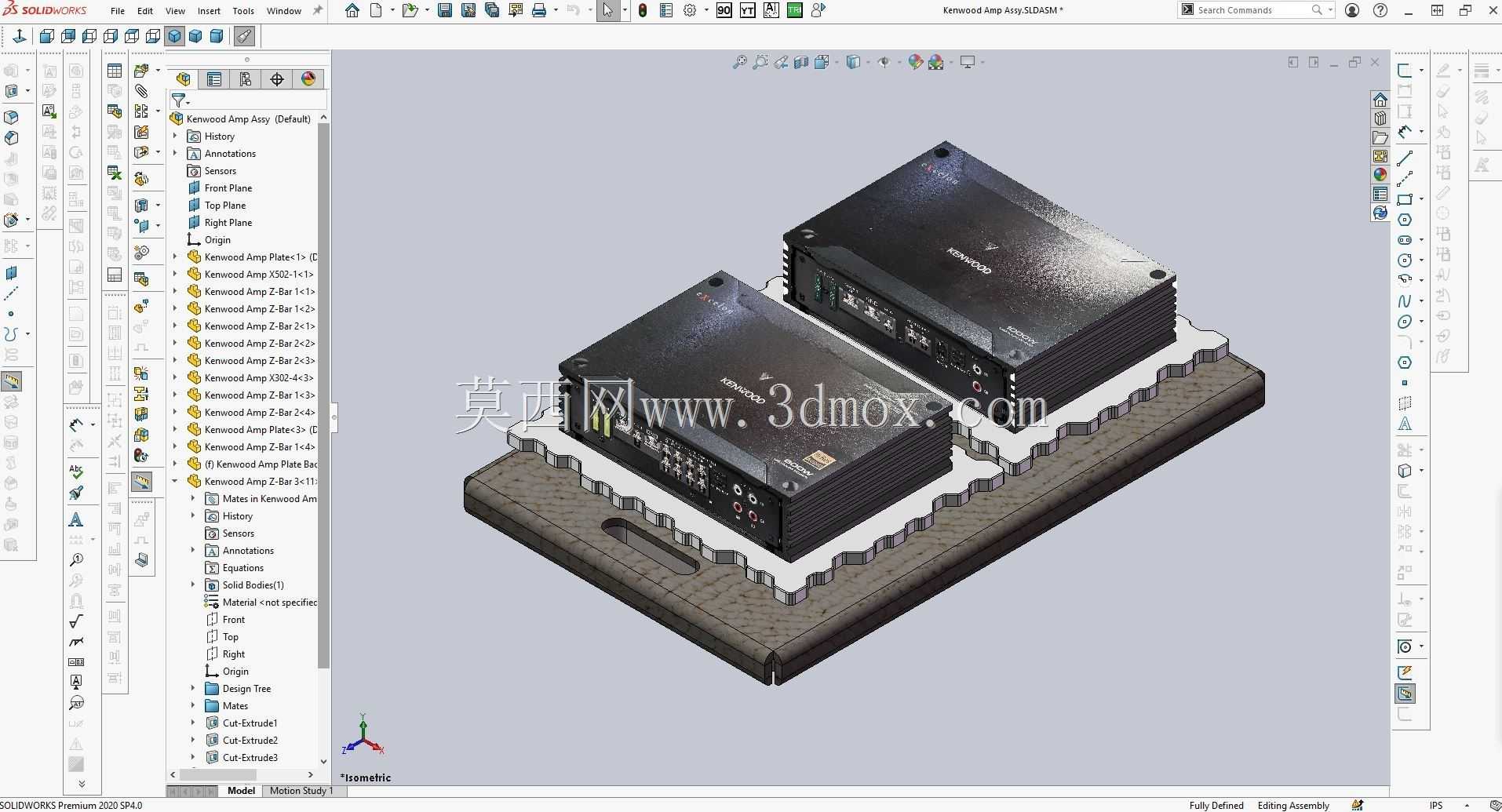Click the Previous View icon
This screenshot has width=1502, height=812.
(781, 63)
